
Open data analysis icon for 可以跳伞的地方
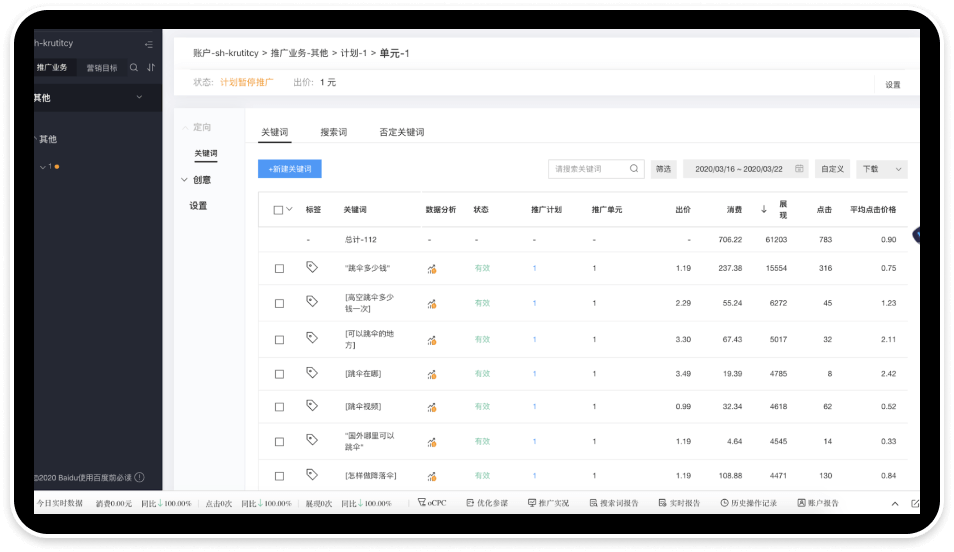[x=431, y=340]
